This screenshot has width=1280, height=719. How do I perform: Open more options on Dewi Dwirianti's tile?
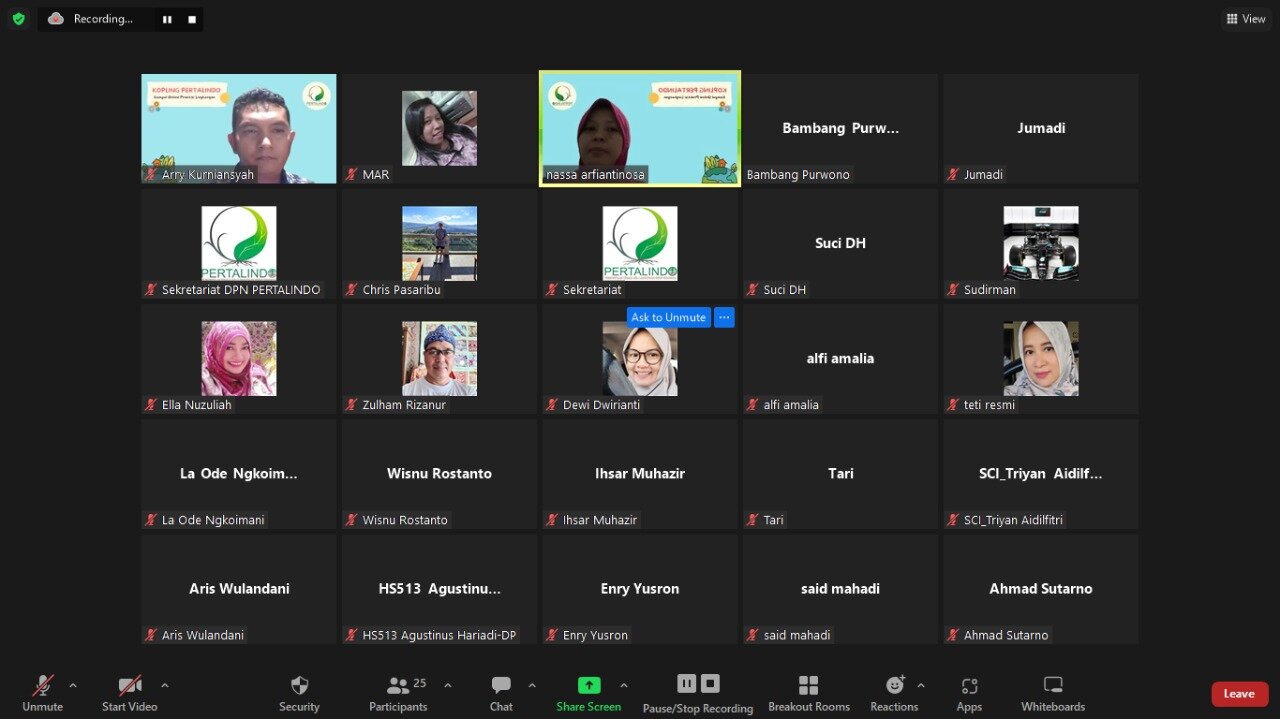tap(724, 317)
